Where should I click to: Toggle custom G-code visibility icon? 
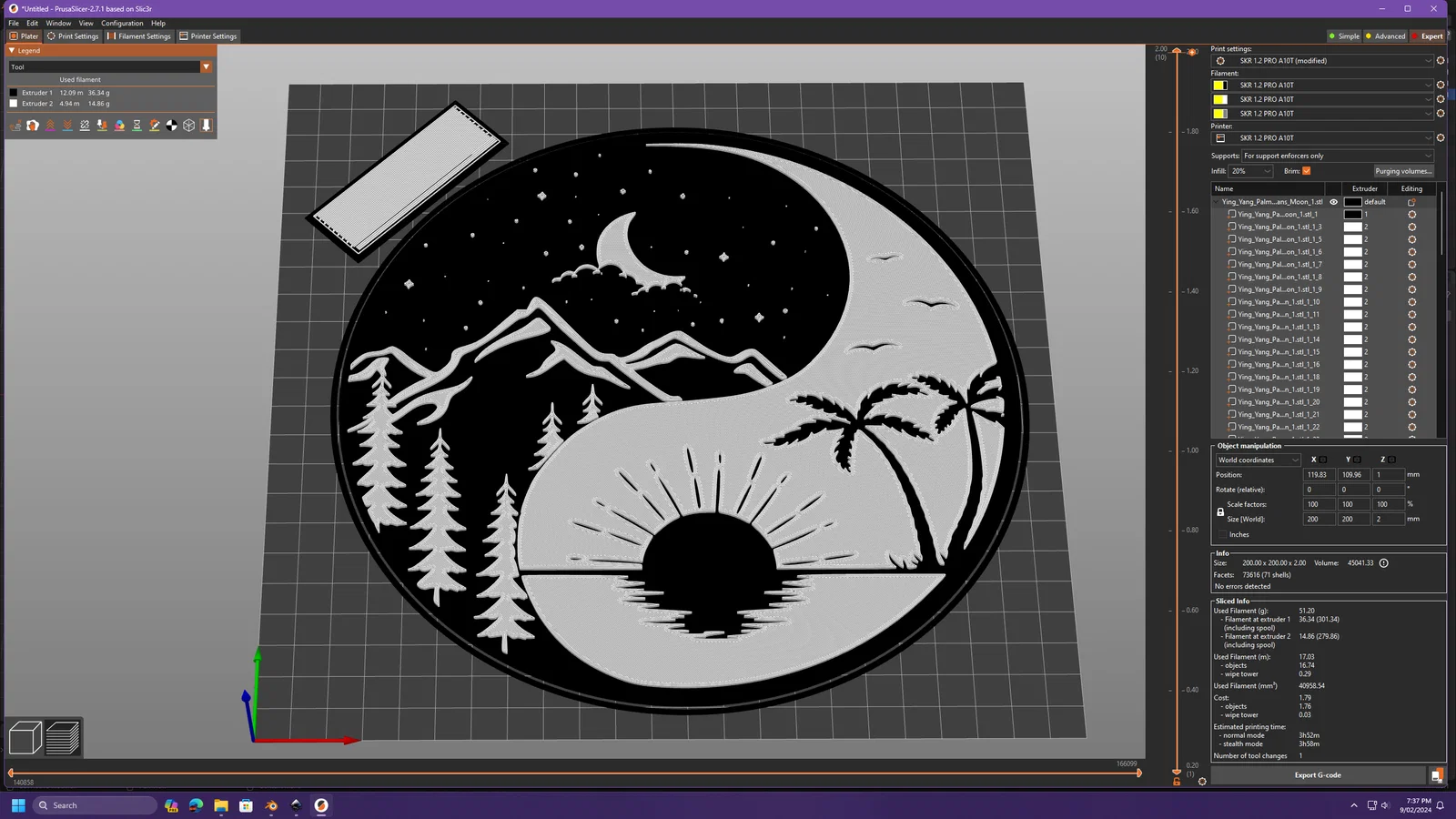coord(155,126)
